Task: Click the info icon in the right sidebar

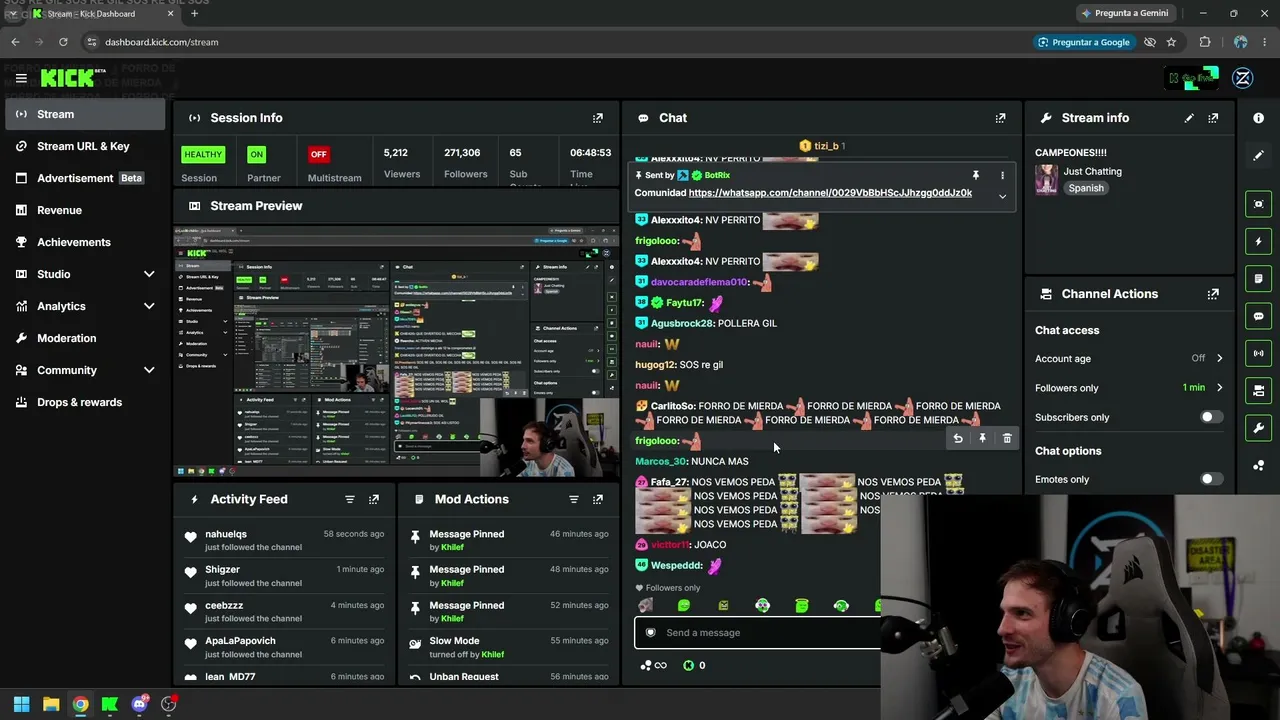Action: (x=1259, y=118)
